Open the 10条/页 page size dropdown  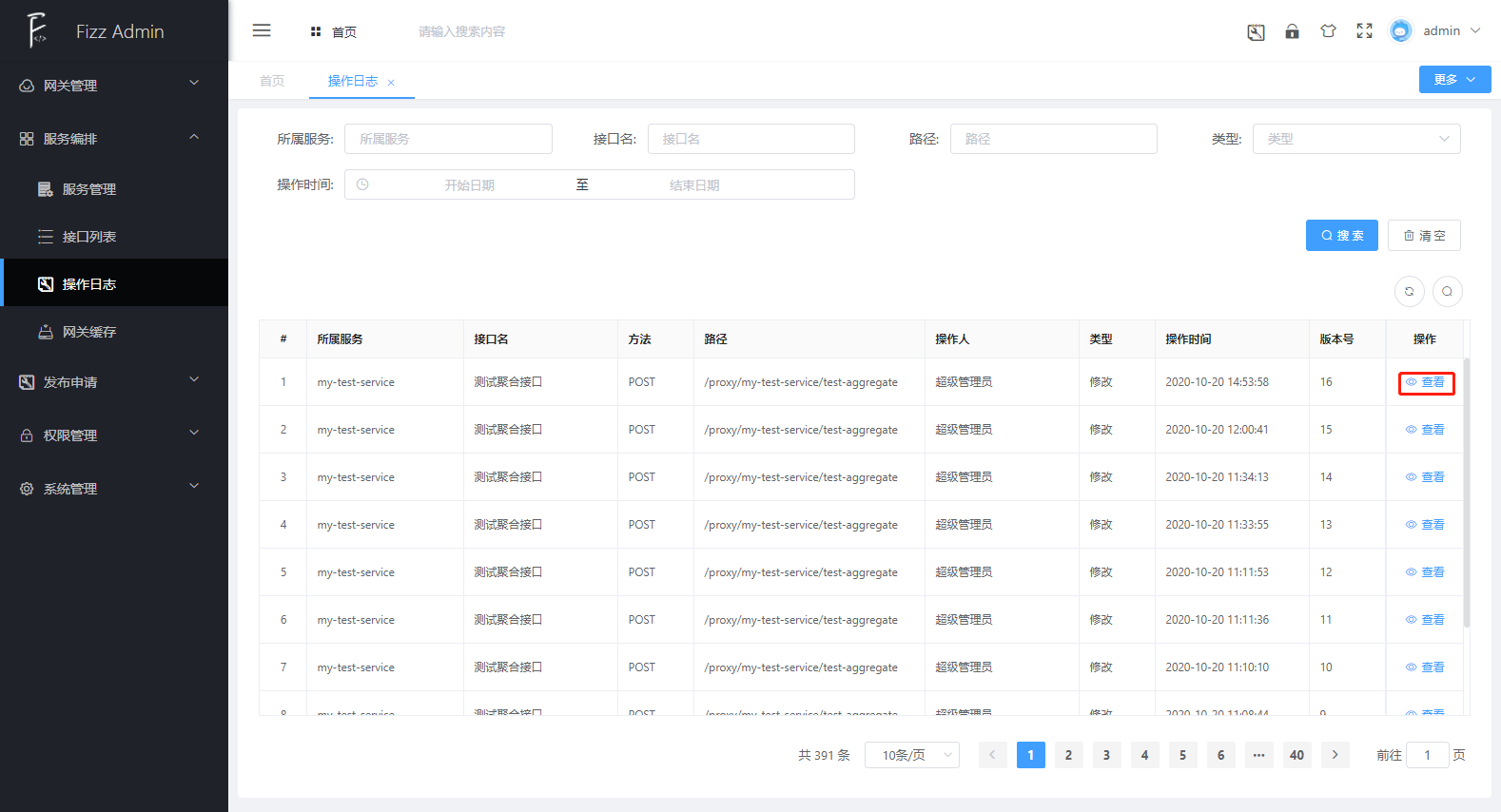pos(911,755)
